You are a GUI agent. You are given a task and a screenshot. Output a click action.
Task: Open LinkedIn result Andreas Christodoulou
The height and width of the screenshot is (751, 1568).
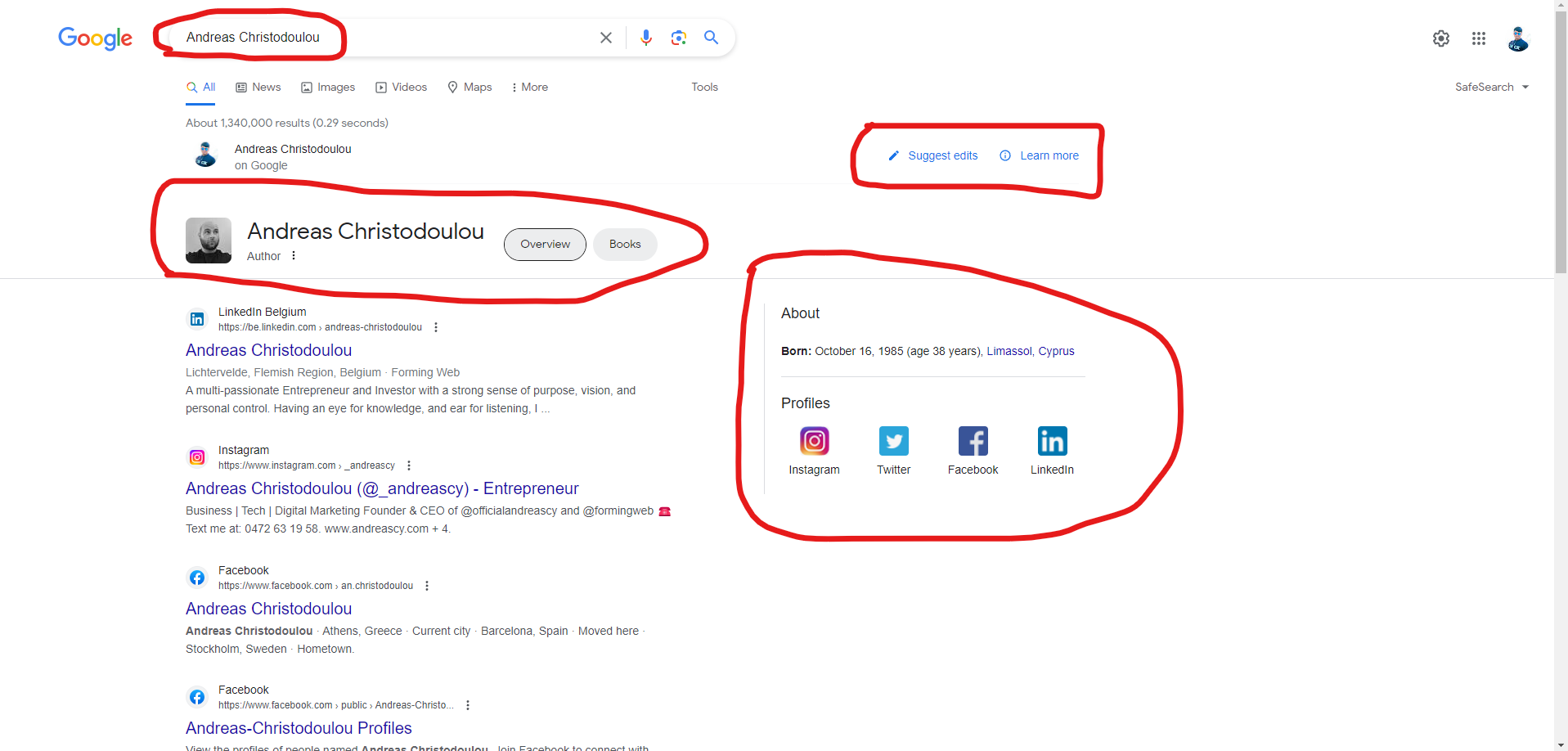click(x=269, y=350)
